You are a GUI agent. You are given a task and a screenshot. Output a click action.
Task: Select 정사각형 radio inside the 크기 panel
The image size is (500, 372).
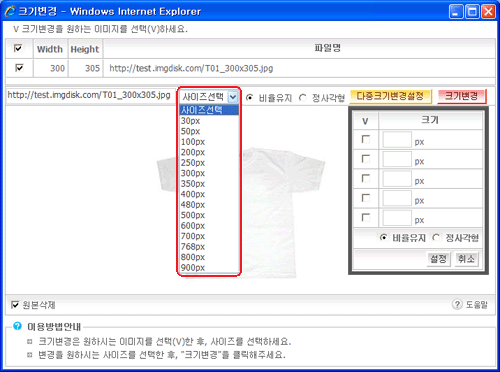(436, 238)
